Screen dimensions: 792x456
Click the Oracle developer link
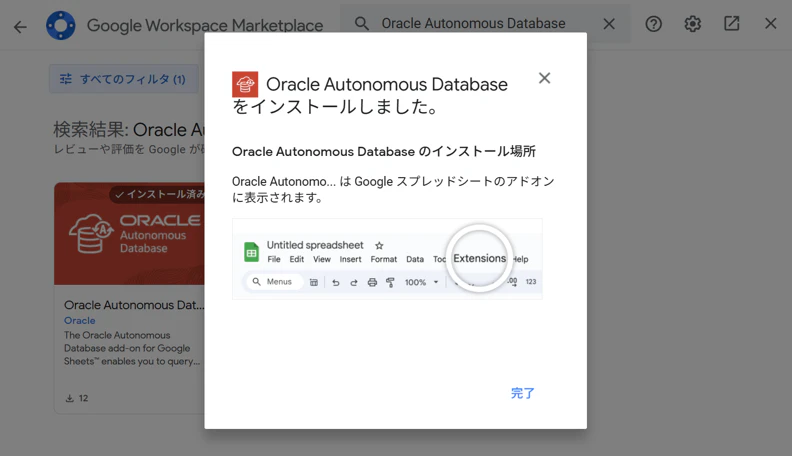tap(79, 320)
